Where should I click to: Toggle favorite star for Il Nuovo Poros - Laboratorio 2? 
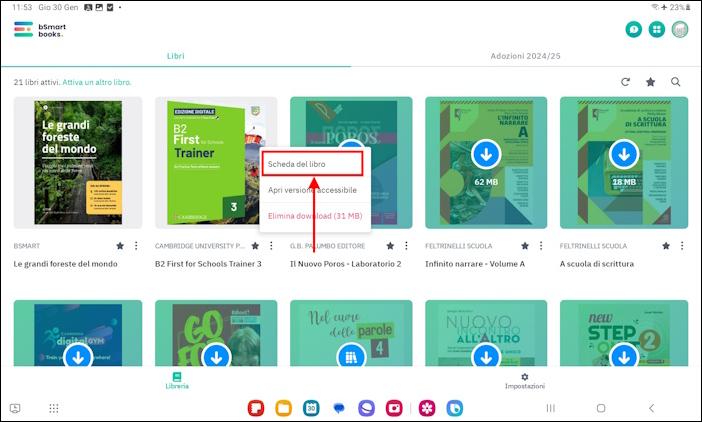point(390,246)
